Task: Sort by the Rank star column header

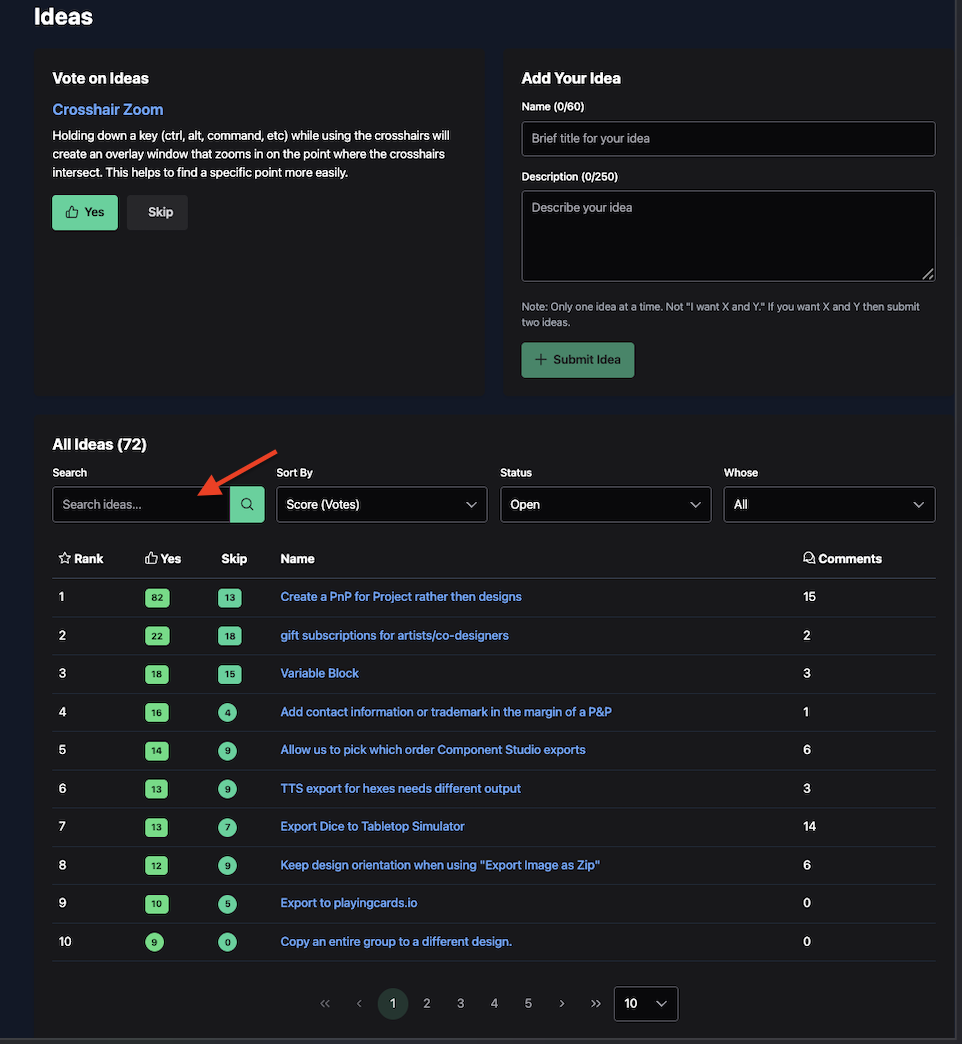Action: [81, 559]
